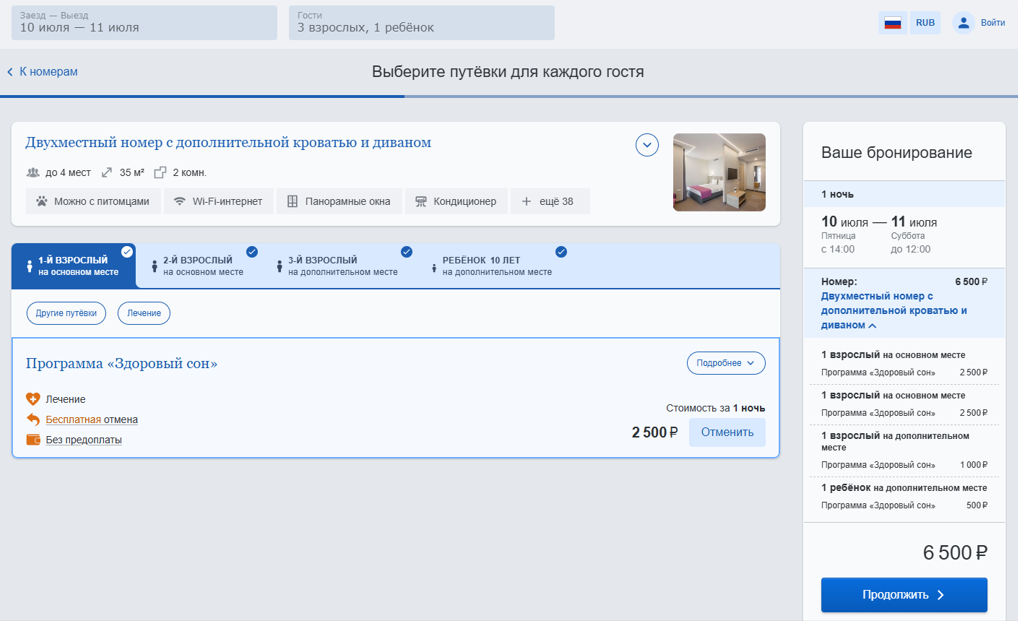Click the Russian flag language icon
The height and width of the screenshot is (621, 1018).
click(x=893, y=23)
